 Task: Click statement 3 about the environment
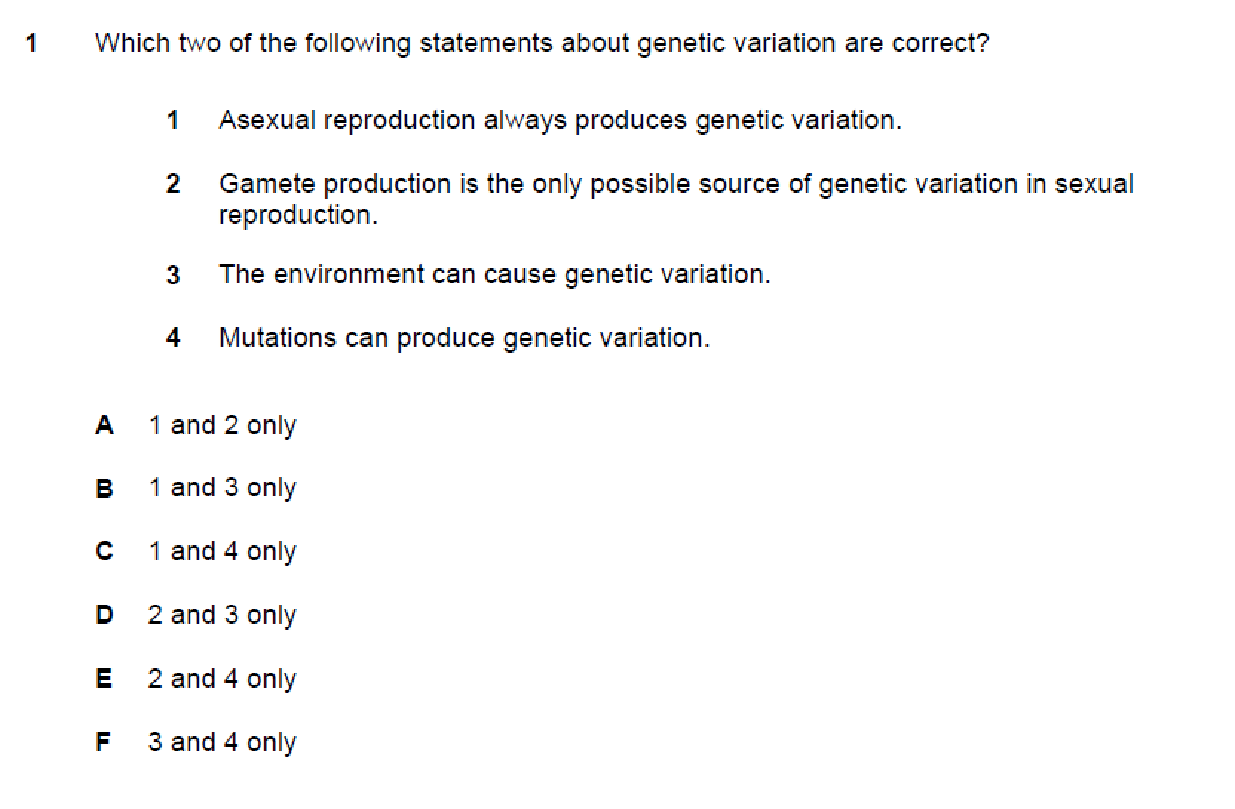tap(495, 274)
